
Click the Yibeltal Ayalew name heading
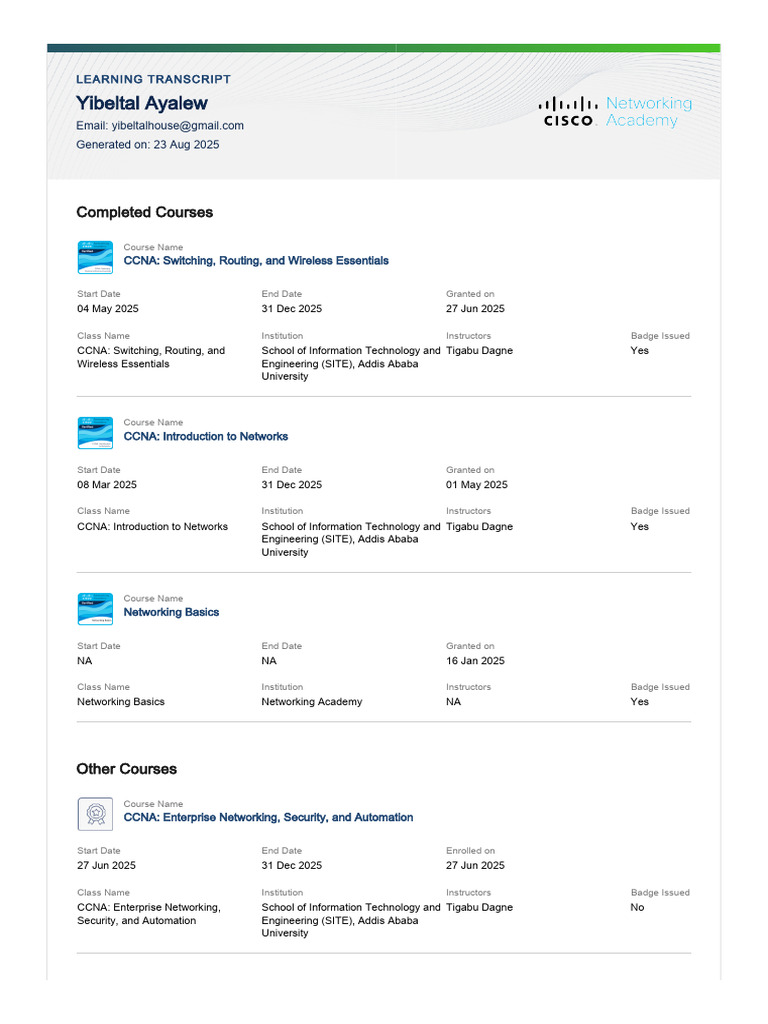142,103
